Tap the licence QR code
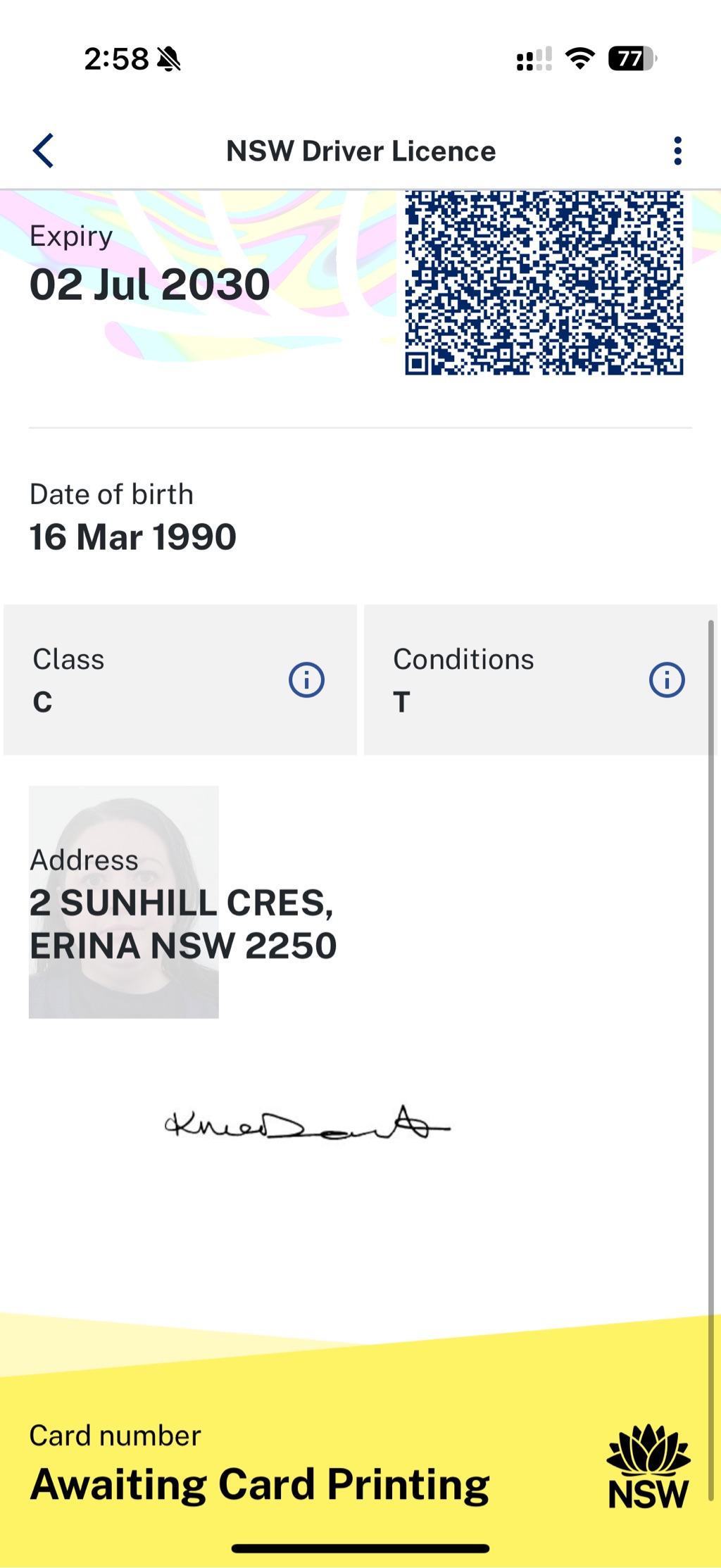Screen dimensions: 721x1568 544,283
